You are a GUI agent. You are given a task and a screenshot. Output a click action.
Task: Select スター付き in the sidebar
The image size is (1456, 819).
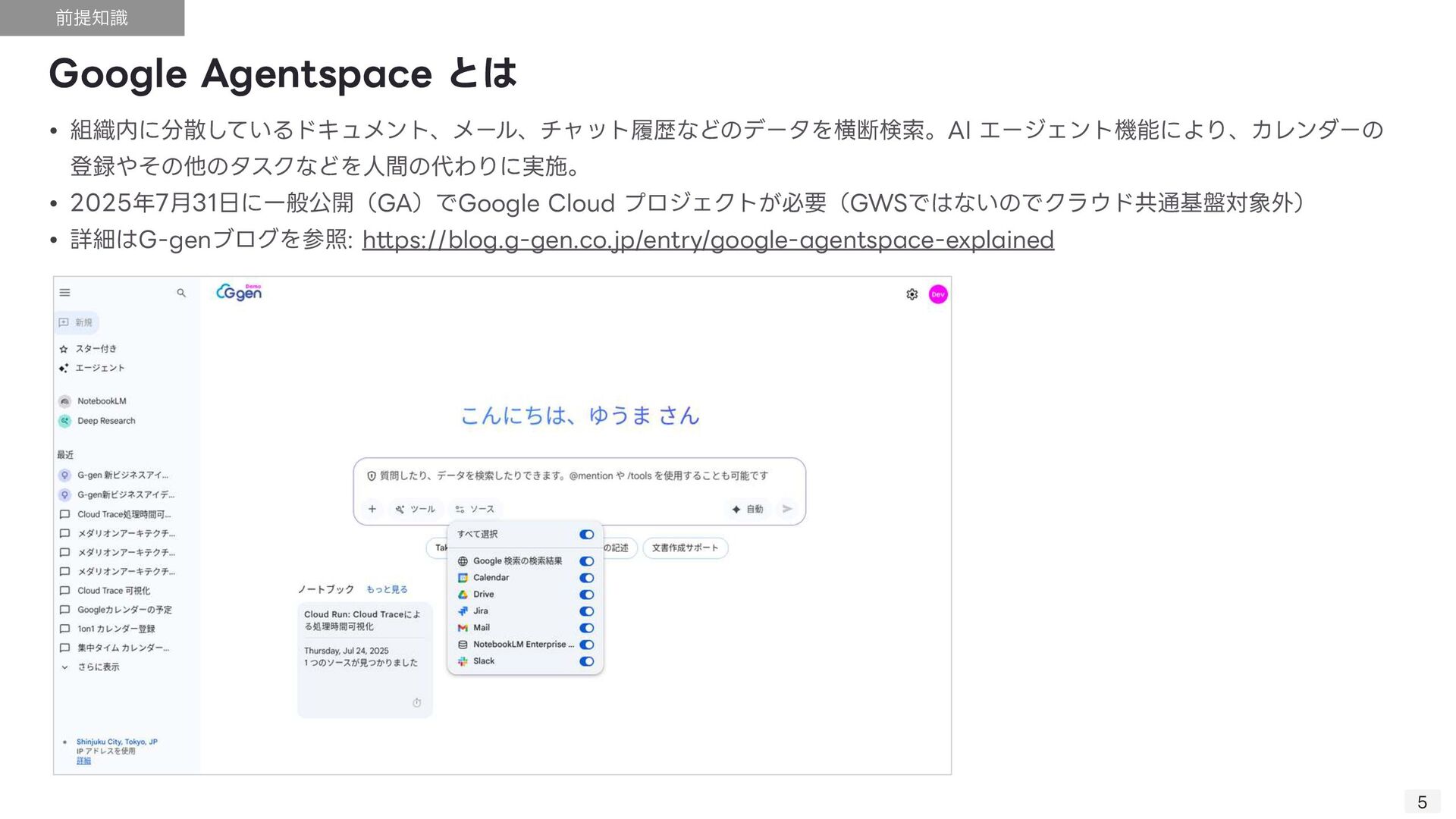tap(88, 349)
